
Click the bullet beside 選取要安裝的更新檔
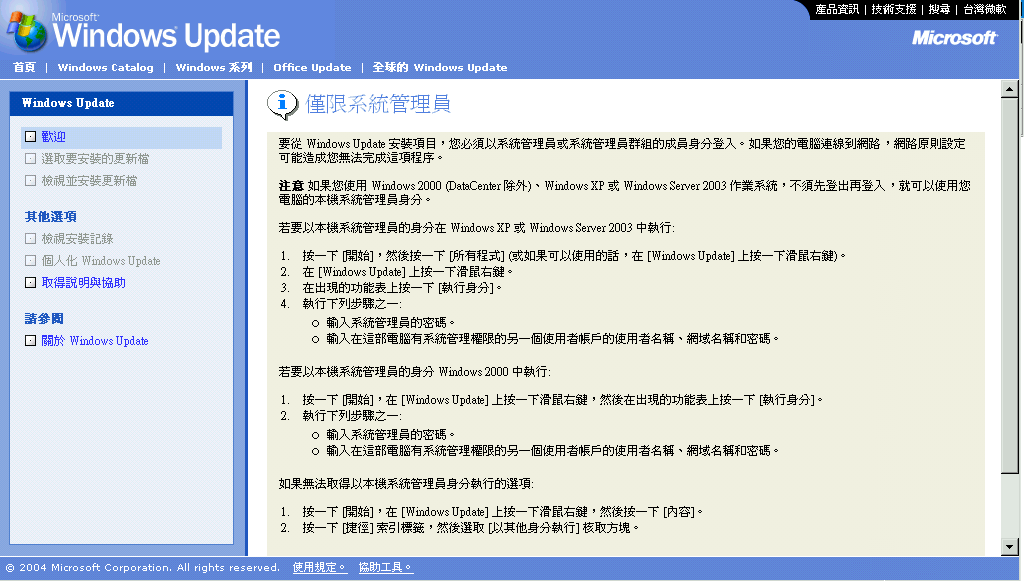pyautogui.click(x=30, y=159)
